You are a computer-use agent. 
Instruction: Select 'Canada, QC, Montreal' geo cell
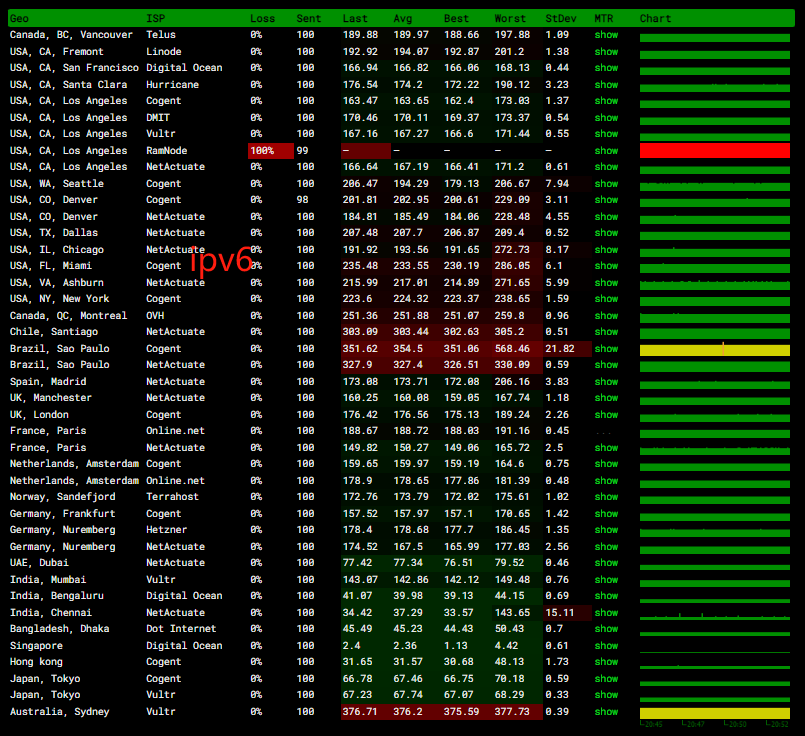(68, 316)
